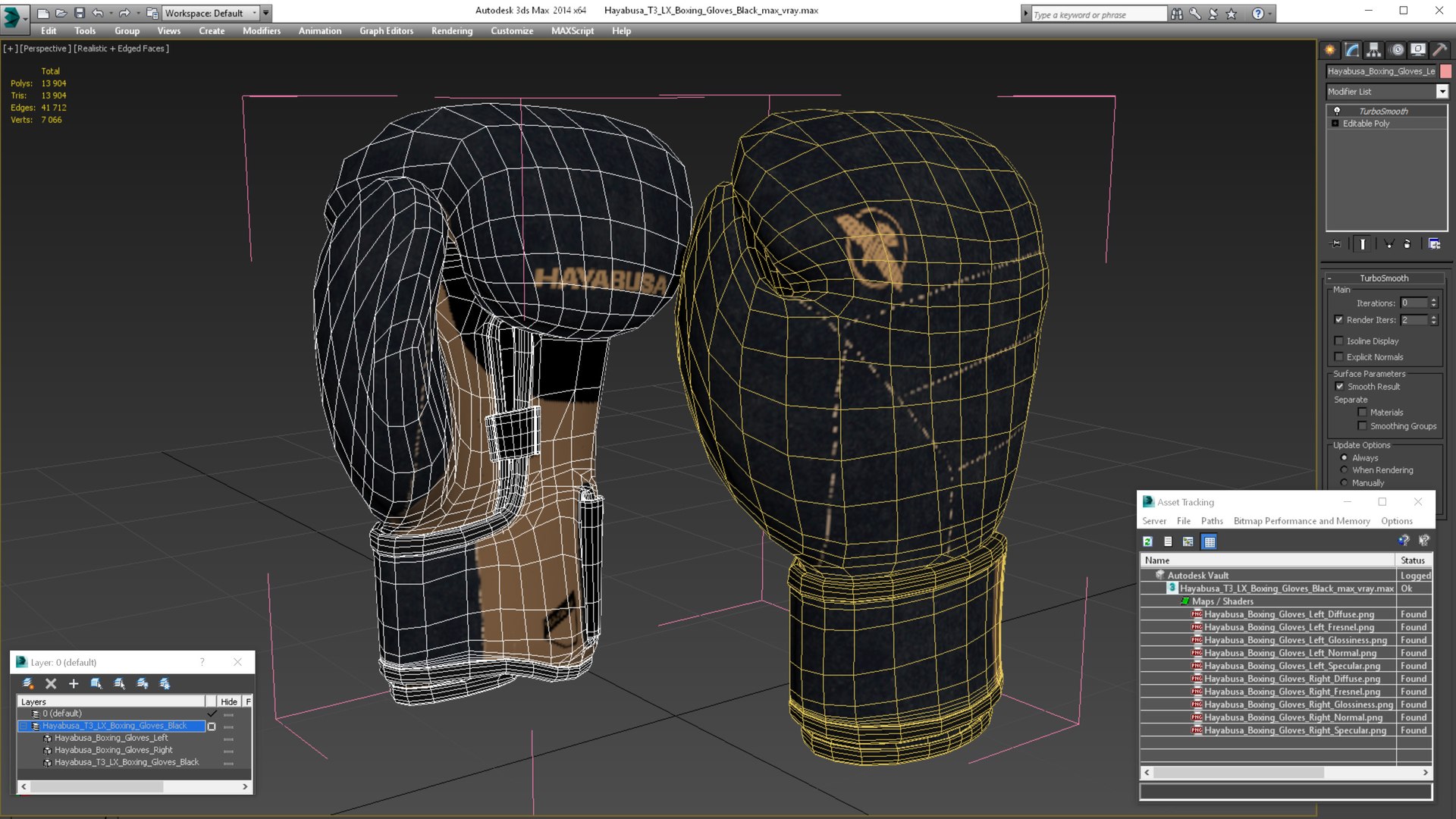Open Configure Modifier Sets icon
Image resolution: width=1456 pixels, height=819 pixels.
(1434, 244)
